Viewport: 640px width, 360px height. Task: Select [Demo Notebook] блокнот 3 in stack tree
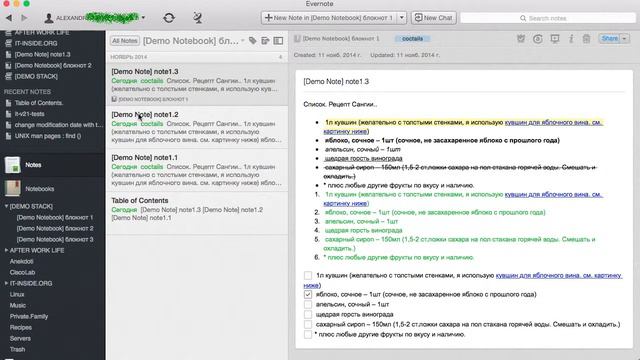55,240
